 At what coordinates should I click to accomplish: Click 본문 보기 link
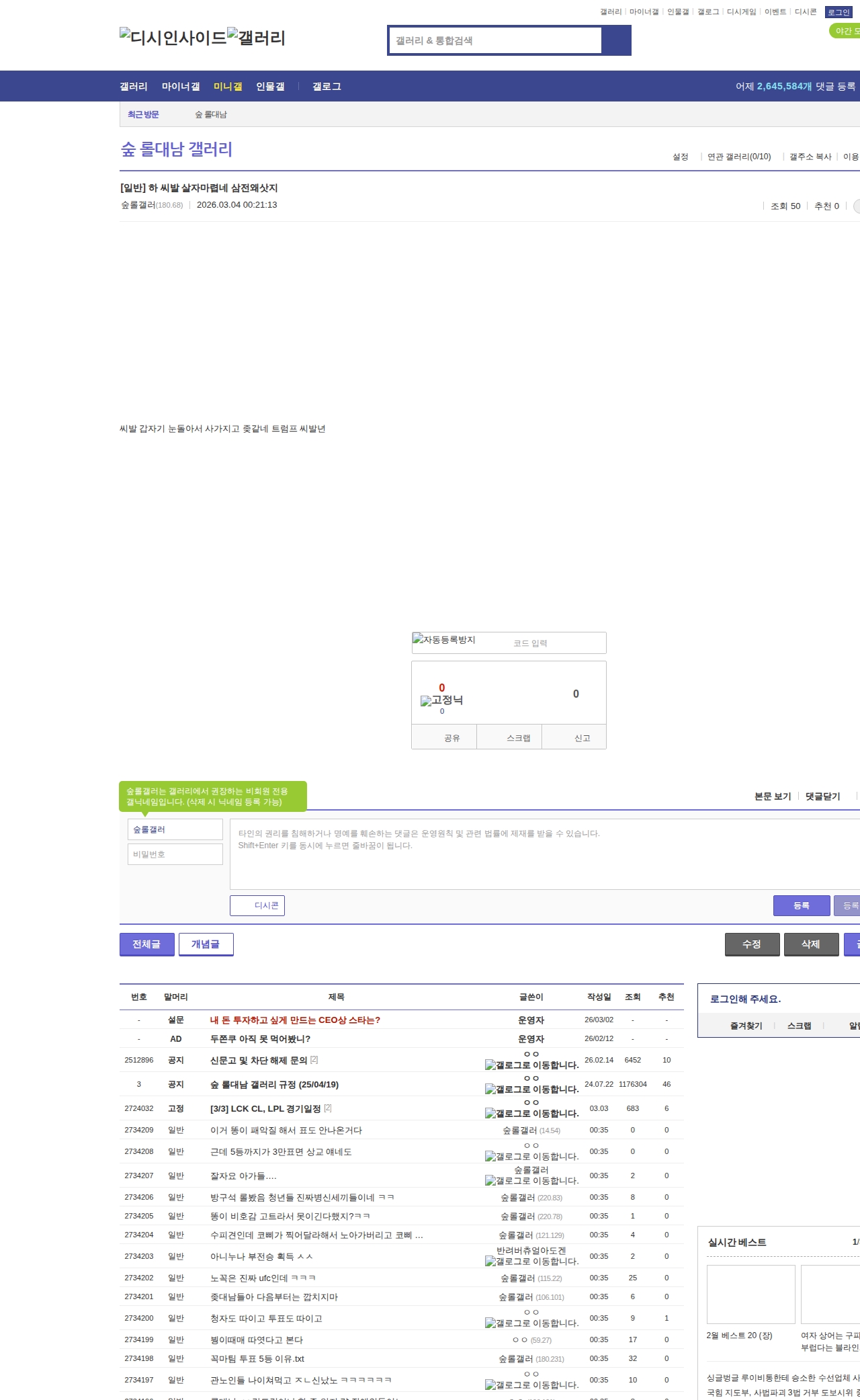coord(773,796)
